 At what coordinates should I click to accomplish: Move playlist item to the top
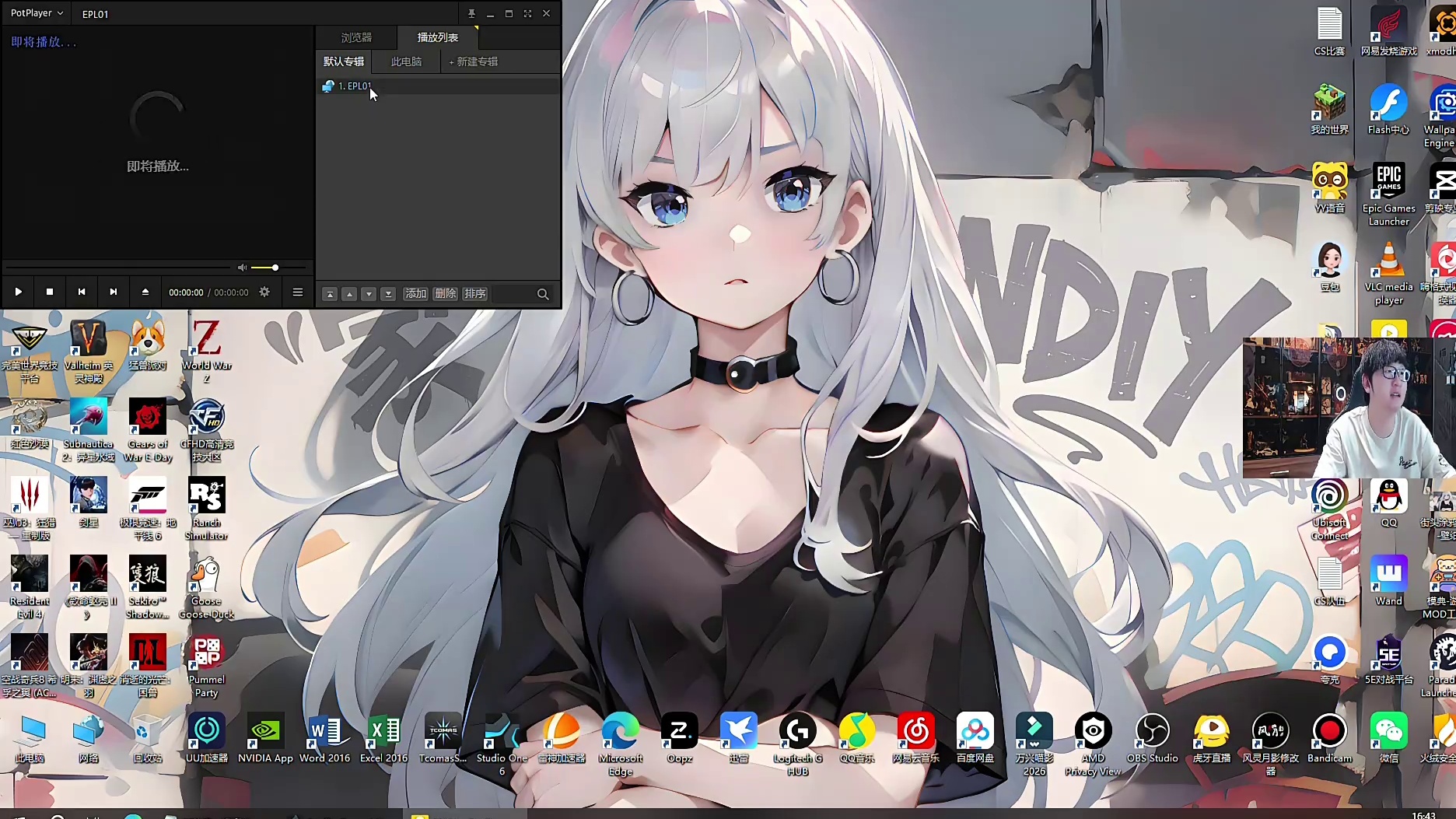tap(330, 294)
